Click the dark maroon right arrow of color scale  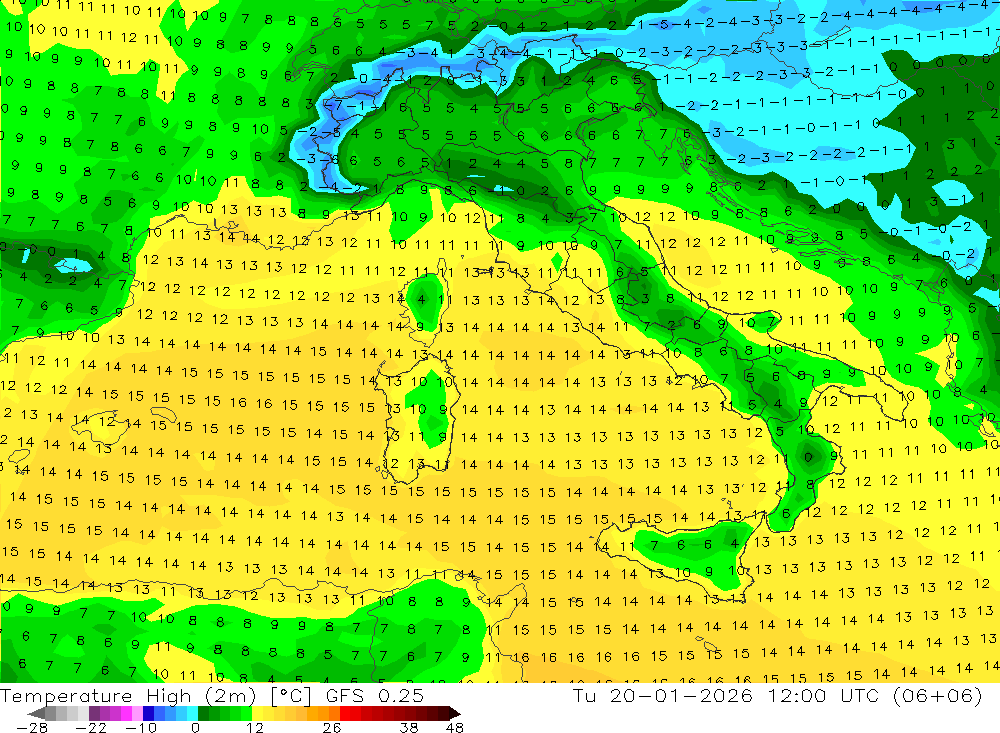455,713
